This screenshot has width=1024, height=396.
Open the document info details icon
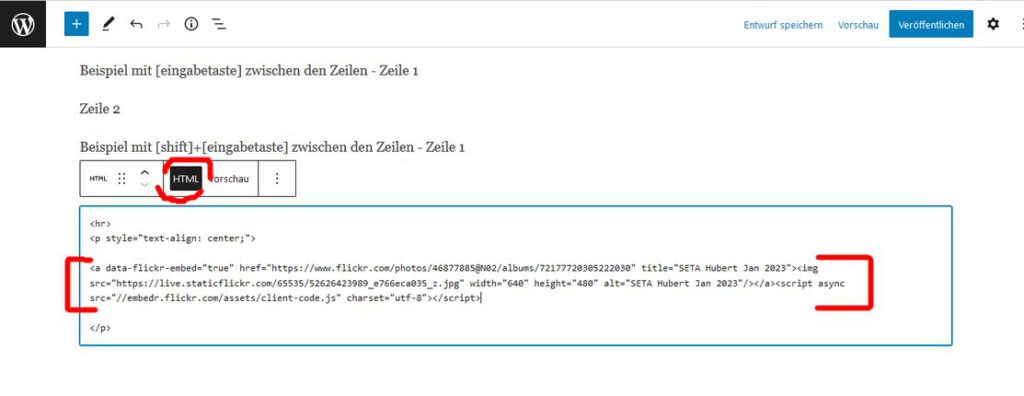191,24
